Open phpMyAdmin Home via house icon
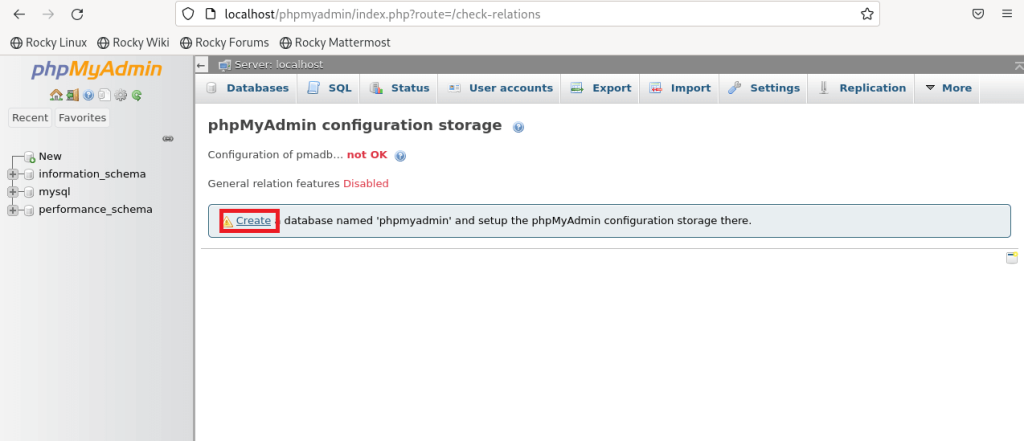This screenshot has height=441, width=1024. [56, 95]
